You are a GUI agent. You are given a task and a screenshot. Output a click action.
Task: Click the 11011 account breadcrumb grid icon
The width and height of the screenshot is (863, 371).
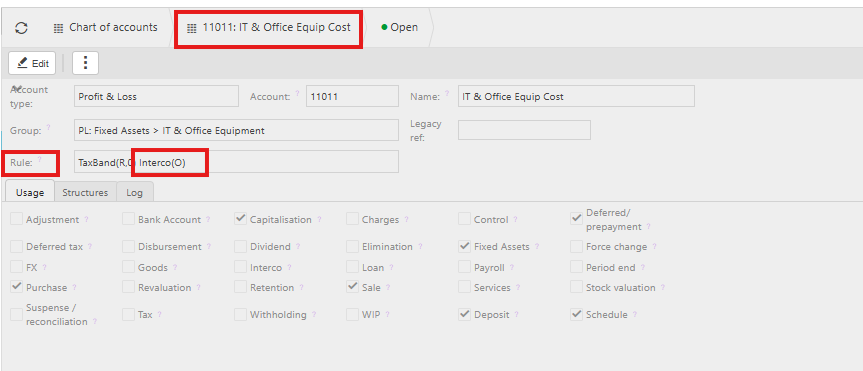click(x=192, y=28)
